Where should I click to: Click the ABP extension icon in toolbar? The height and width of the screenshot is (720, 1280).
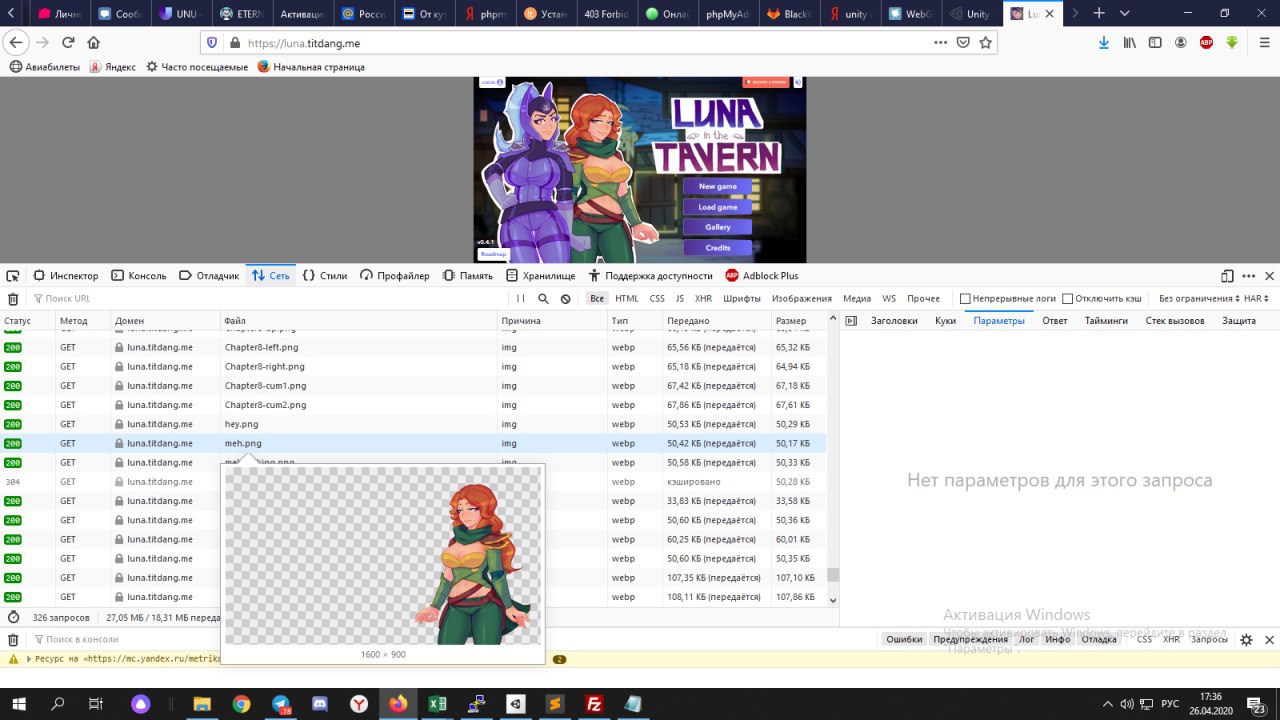1207,43
